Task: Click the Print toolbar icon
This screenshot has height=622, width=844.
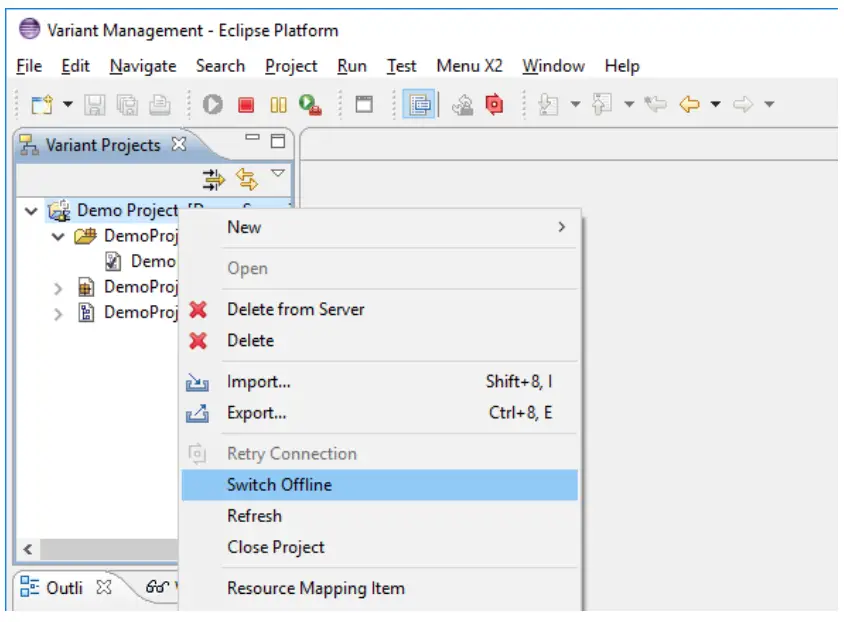Action: [x=160, y=104]
